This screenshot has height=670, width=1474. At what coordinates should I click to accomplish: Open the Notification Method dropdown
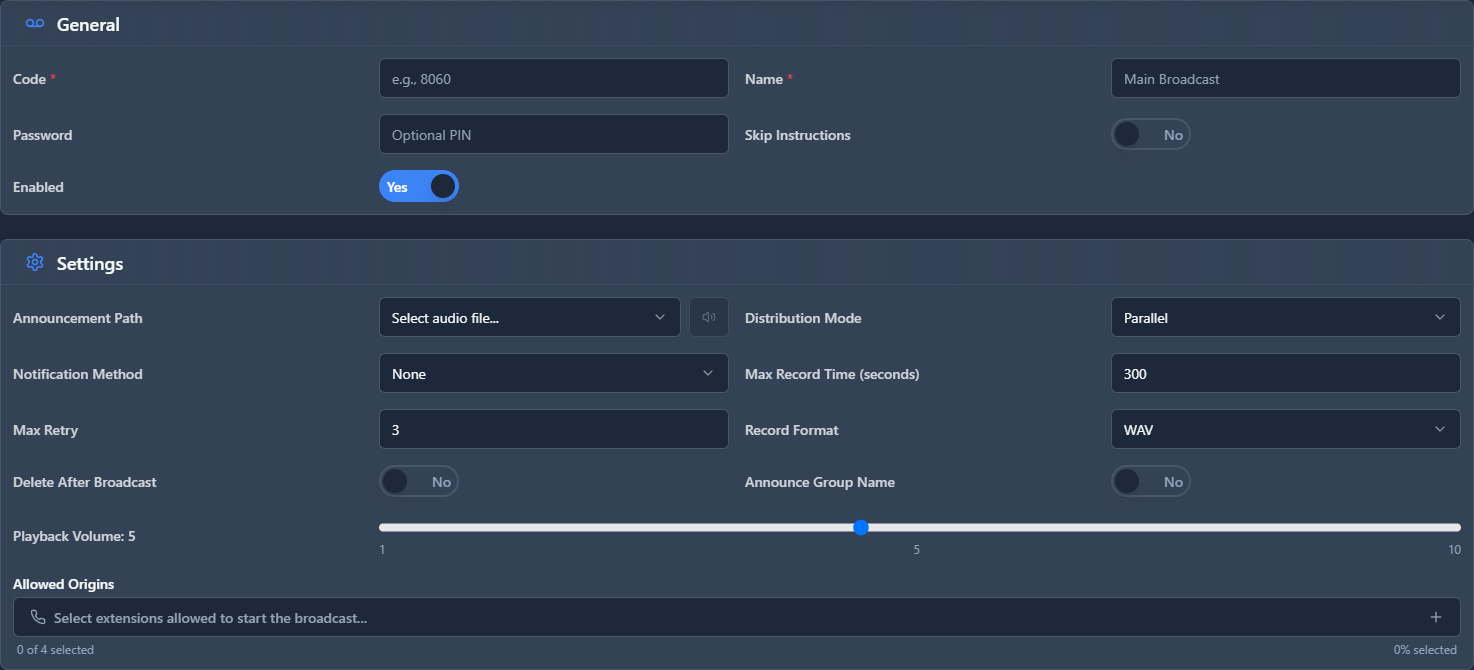[553, 373]
